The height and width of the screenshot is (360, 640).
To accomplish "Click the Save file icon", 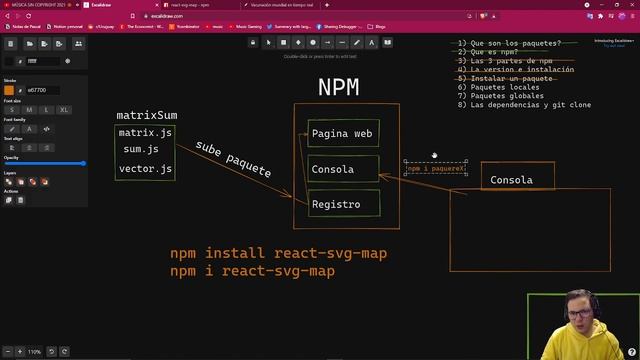I will pos(44,44).
